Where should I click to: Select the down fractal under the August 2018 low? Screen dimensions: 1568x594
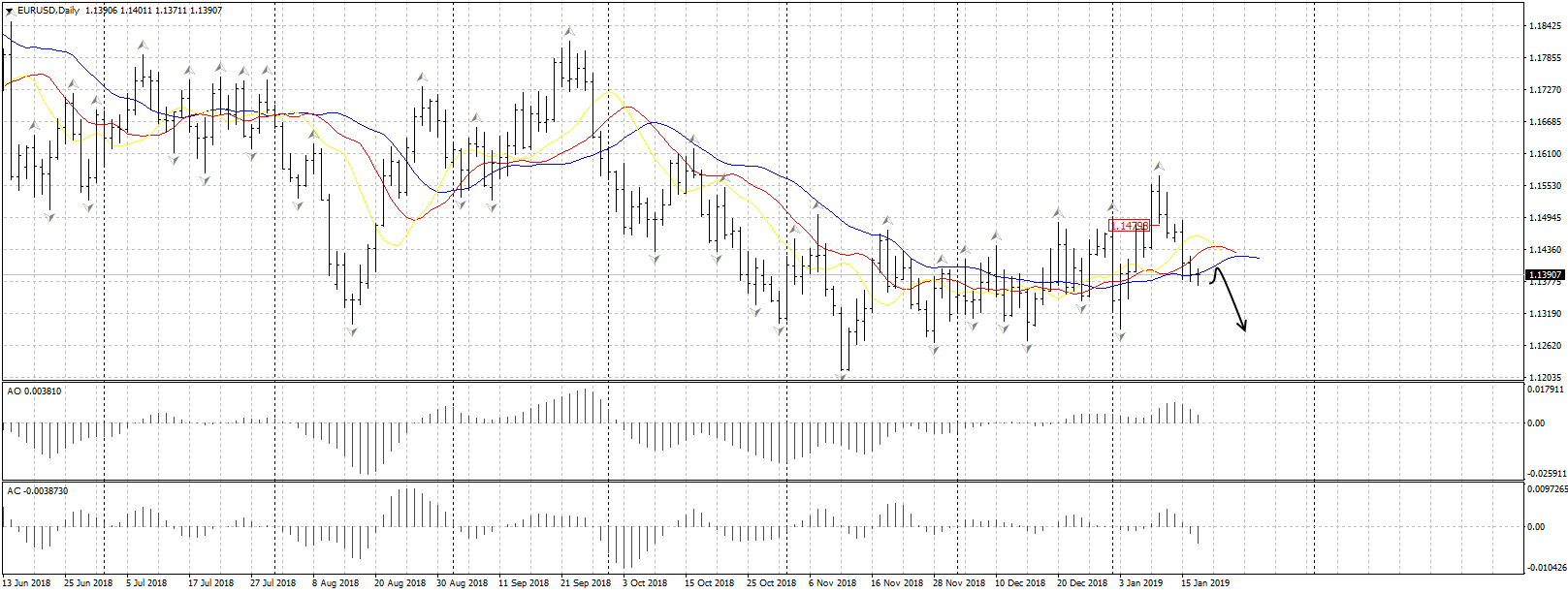click(x=351, y=331)
